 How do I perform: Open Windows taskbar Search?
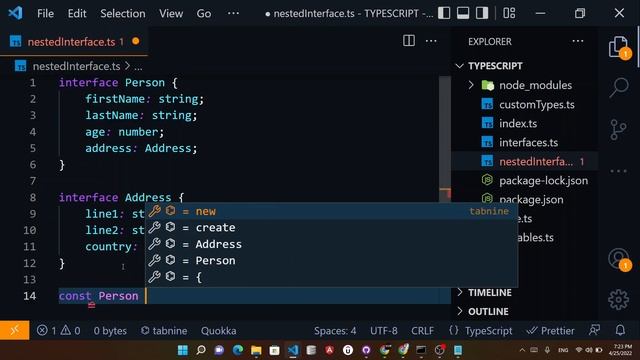[201, 350]
